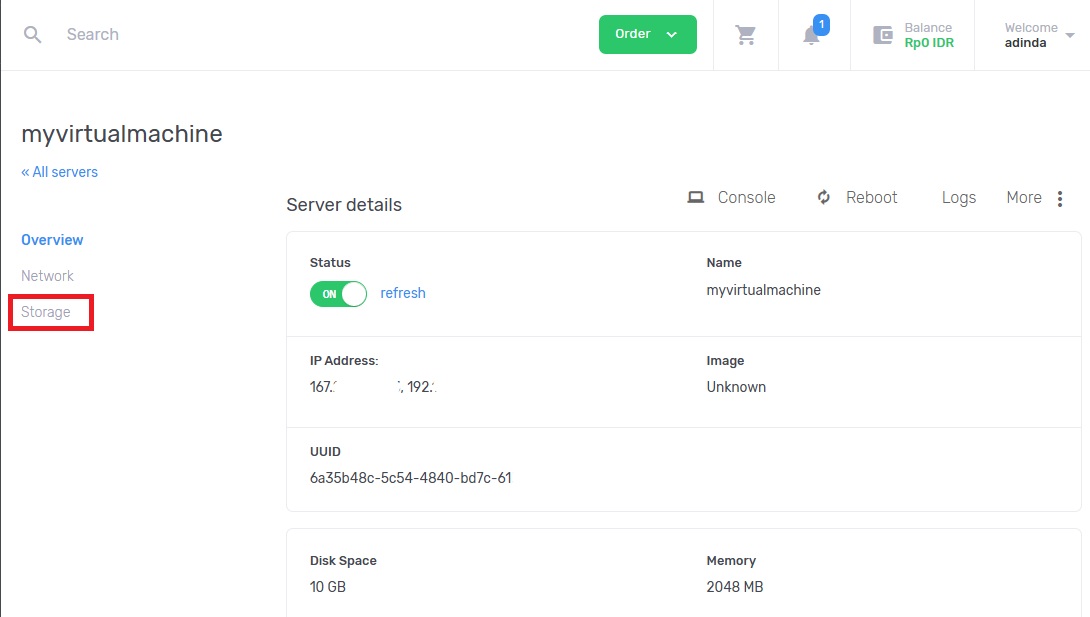Click the wallet balance icon
The image size is (1090, 617).
[883, 35]
